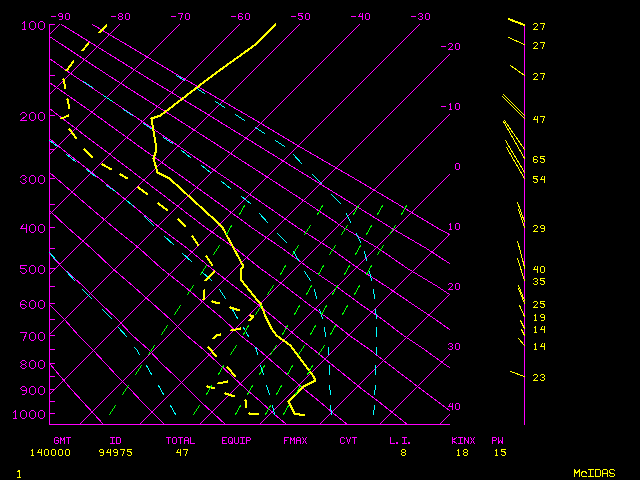Click the frame number 1 at bottom left
640x480 pixels.
(18, 472)
